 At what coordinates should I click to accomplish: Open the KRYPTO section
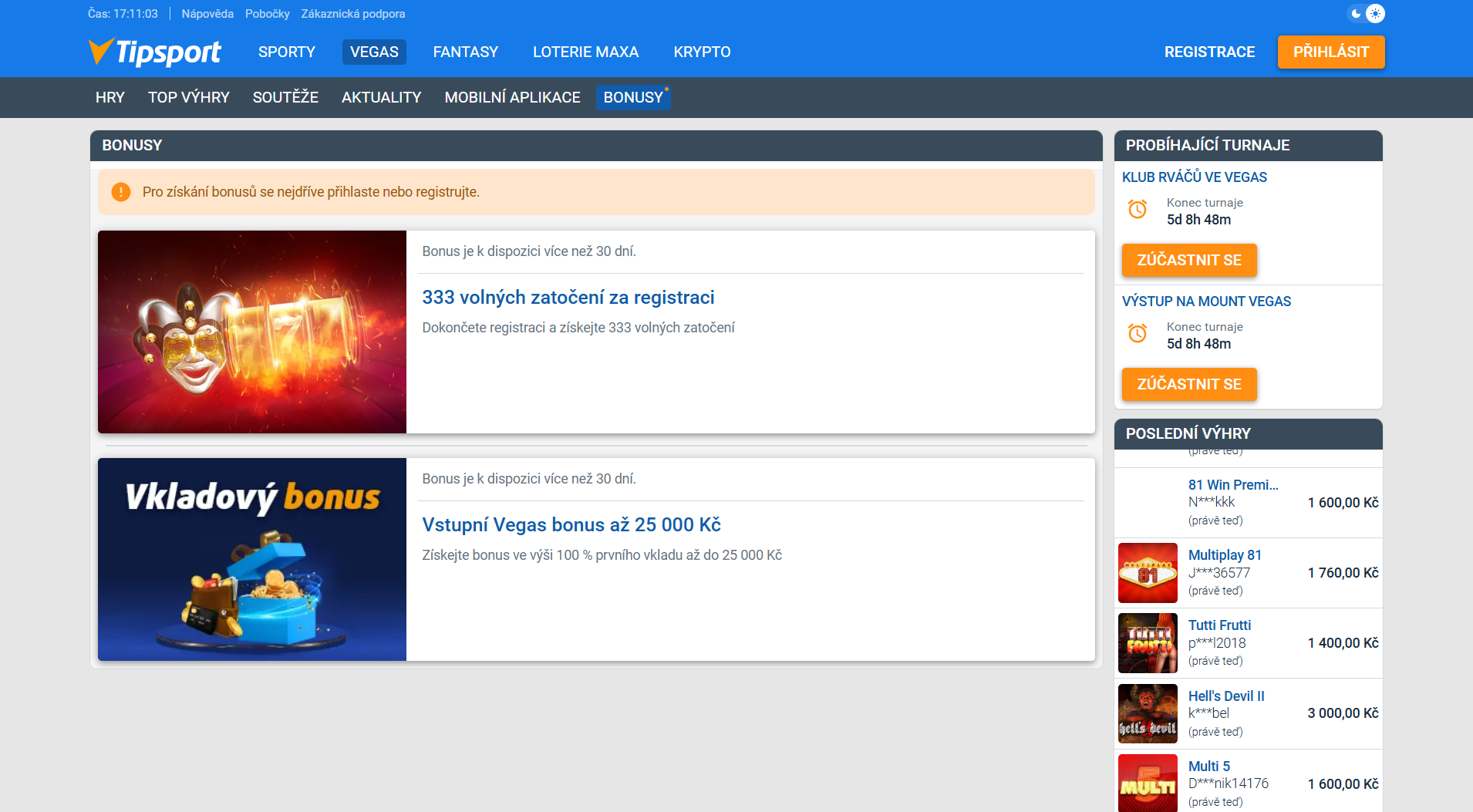click(x=702, y=52)
